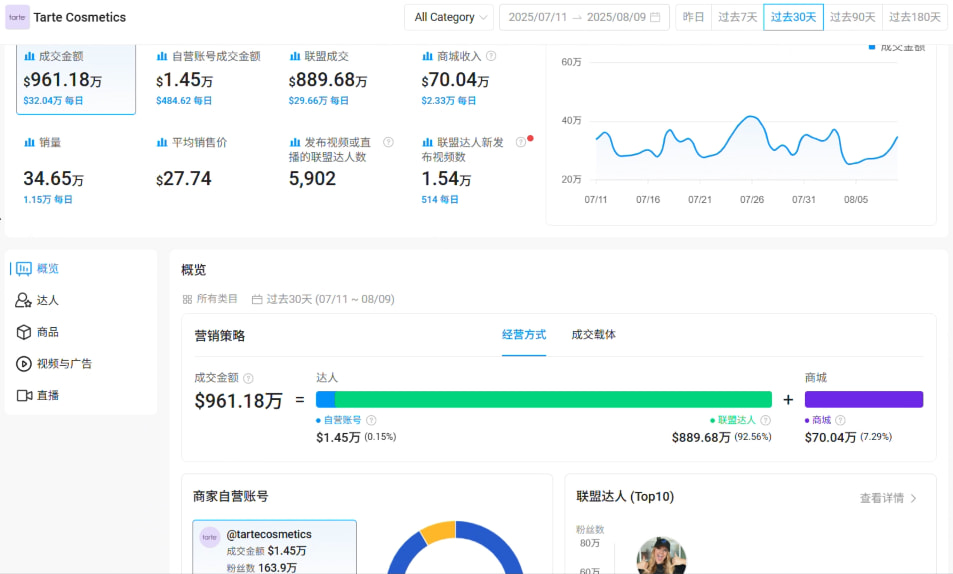The width and height of the screenshot is (953, 574).
Task: Click the green 联盟达人 bar segment
Action: [x=553, y=399]
